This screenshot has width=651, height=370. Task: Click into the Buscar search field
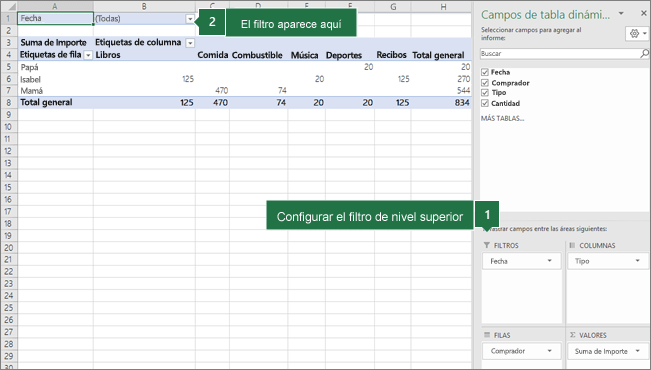pos(560,54)
